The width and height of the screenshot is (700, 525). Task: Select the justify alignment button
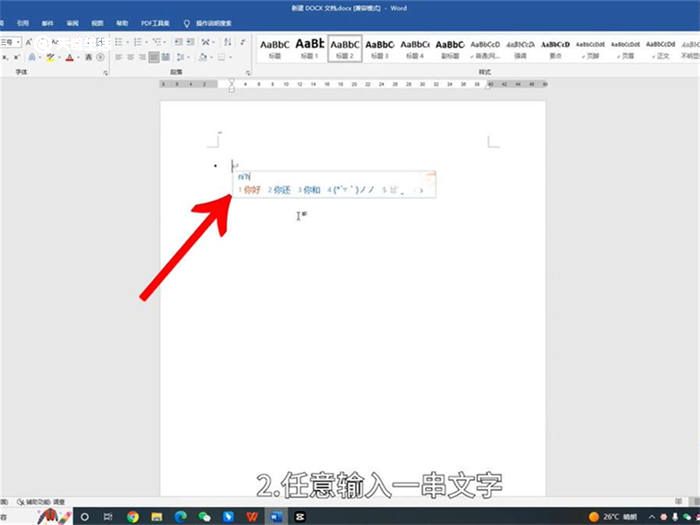[154, 57]
